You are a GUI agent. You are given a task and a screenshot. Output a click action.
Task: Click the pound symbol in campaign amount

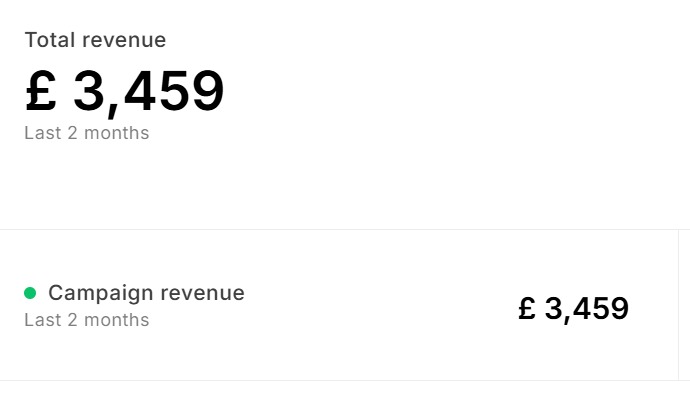(x=527, y=308)
